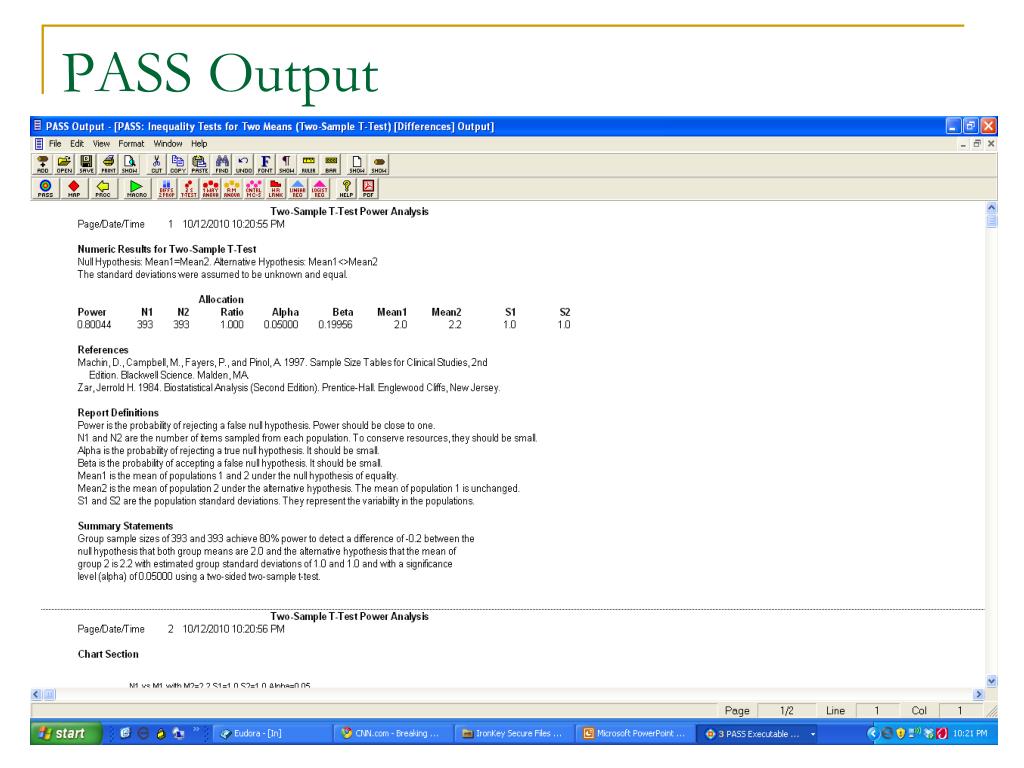Image resolution: width=1024 pixels, height=768 pixels.
Task: Open the Diffs 2 Prop procedure icon
Action: [166, 188]
